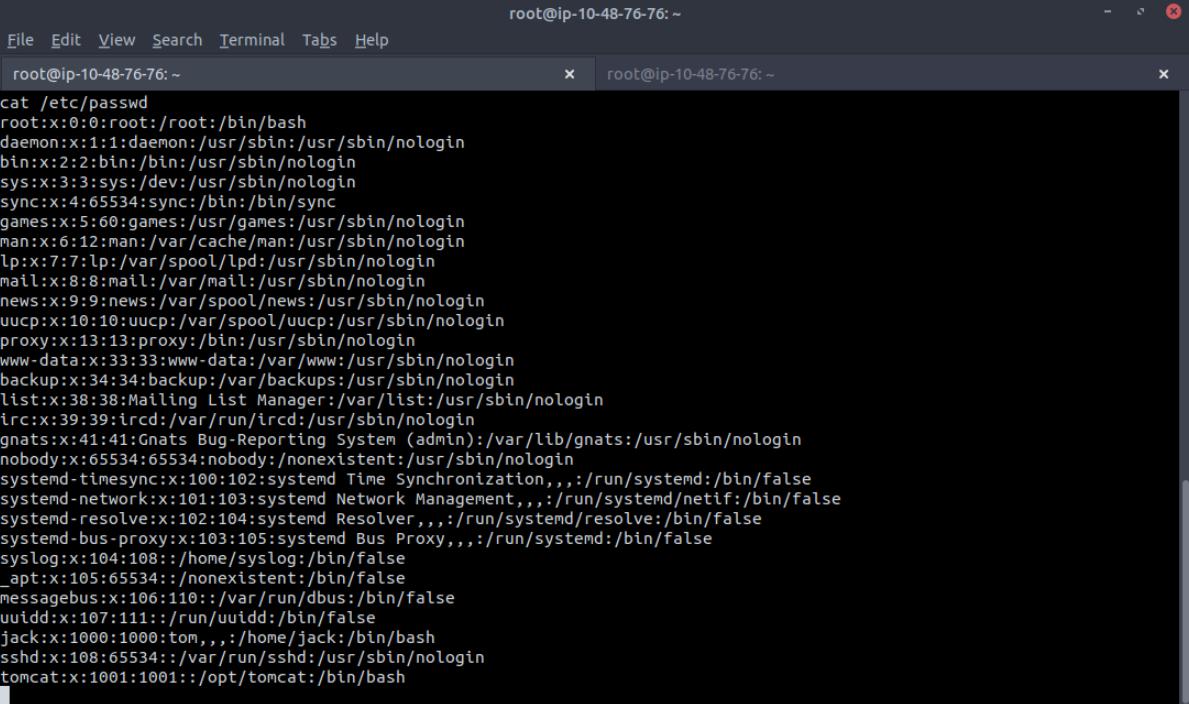The height and width of the screenshot is (704, 1189).
Task: Close the second terminal tab
Action: click(1163, 74)
